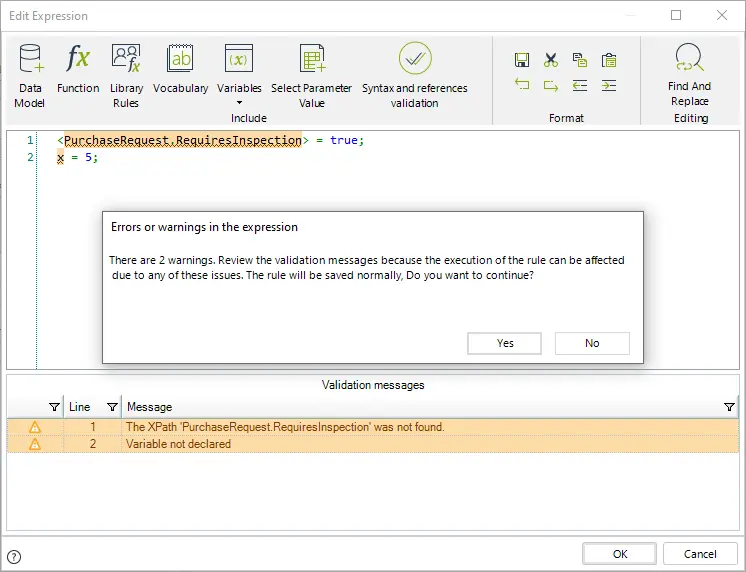Click the line 2 warning triangle icon

pyautogui.click(x=35, y=444)
